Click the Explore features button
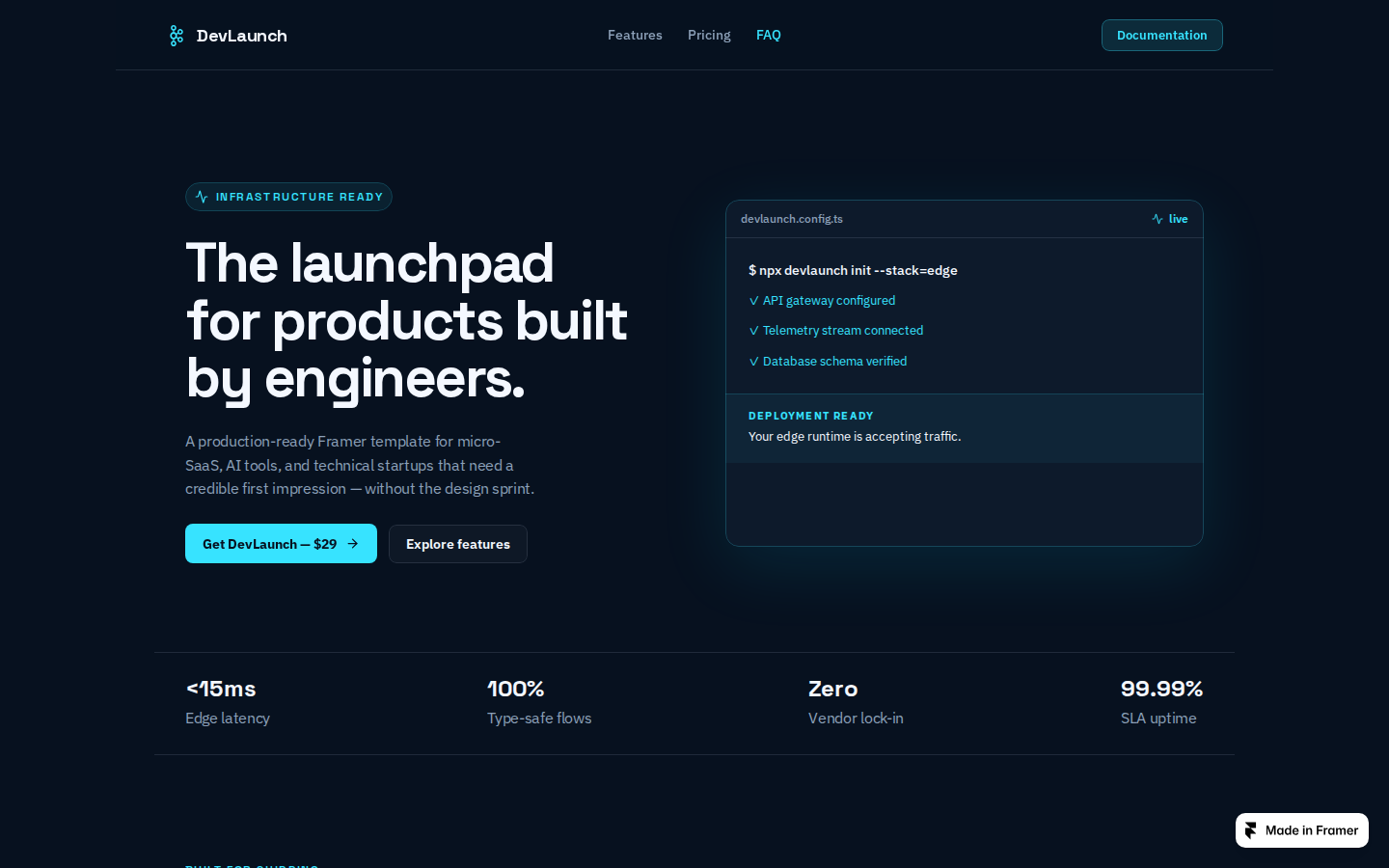The height and width of the screenshot is (868, 1389). (x=458, y=544)
